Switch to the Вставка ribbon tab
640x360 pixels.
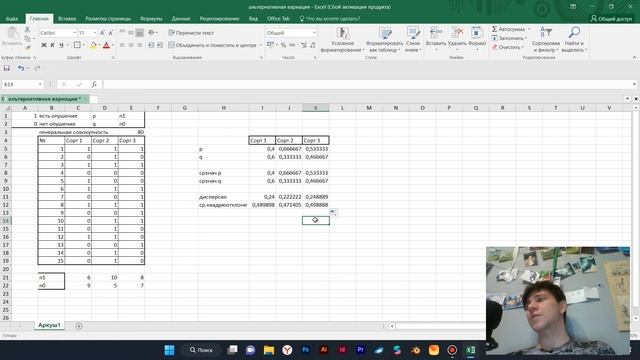67,19
